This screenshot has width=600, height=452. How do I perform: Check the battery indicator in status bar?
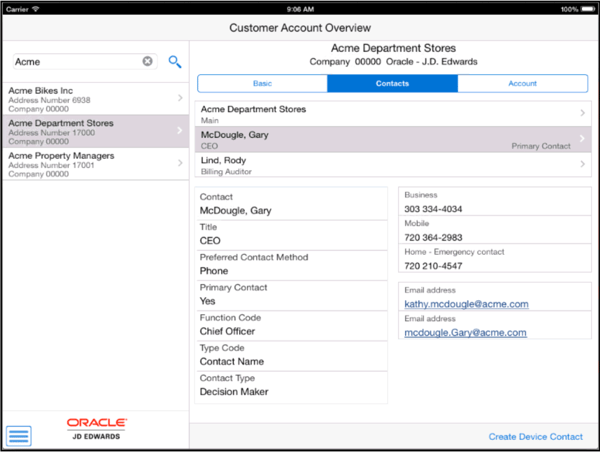pyautogui.click(x=587, y=9)
